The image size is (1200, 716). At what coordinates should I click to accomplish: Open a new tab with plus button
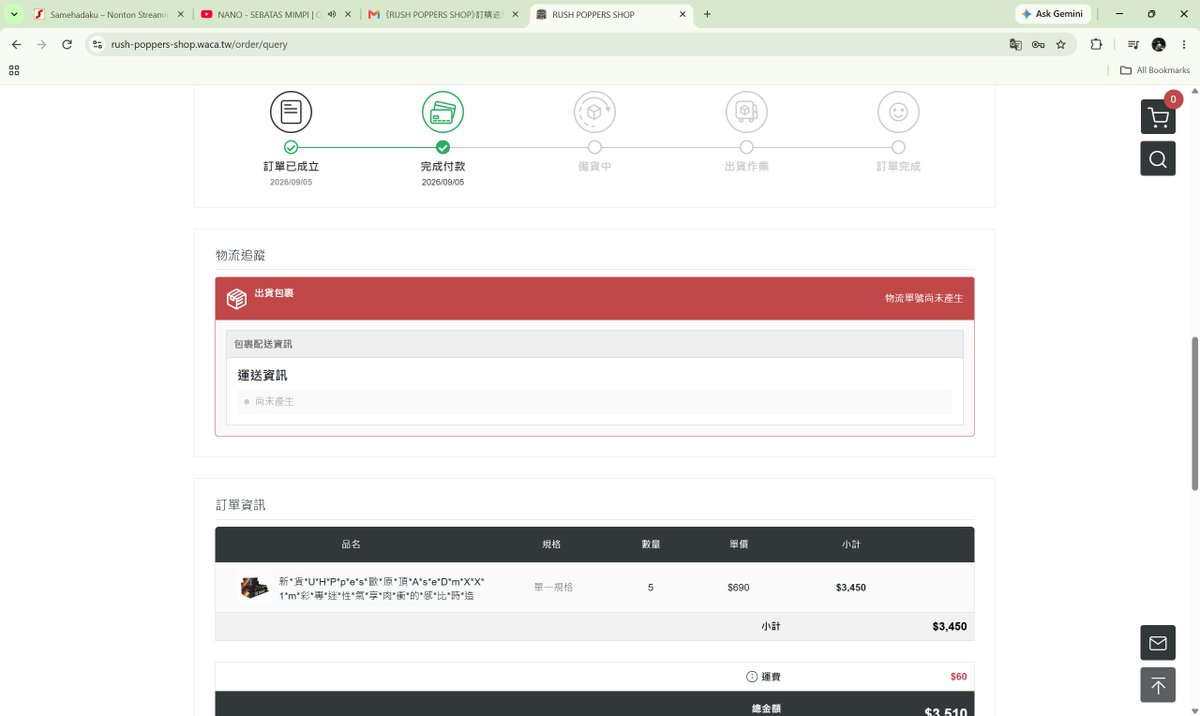point(707,14)
